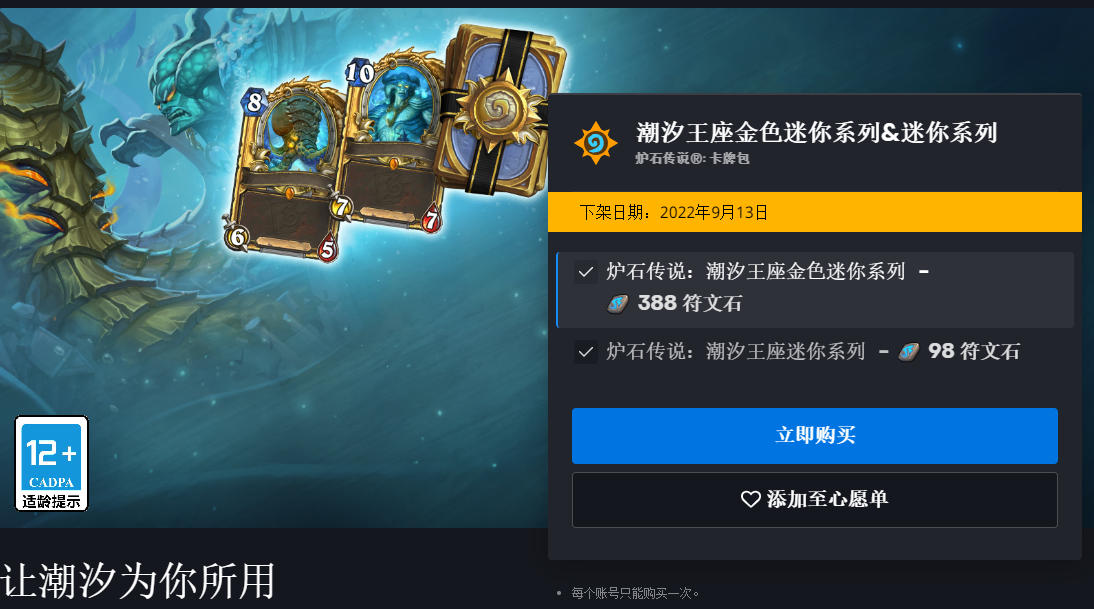Click the heart icon in the wishlist button
Viewport: 1094px width, 609px height.
pyautogui.click(x=751, y=499)
